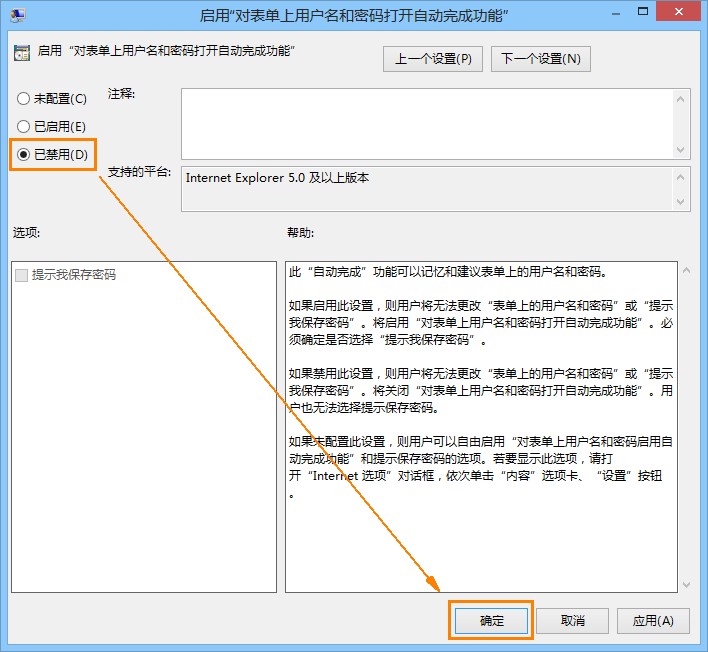Click the 注释: label
The image size is (708, 652).
(x=121, y=93)
